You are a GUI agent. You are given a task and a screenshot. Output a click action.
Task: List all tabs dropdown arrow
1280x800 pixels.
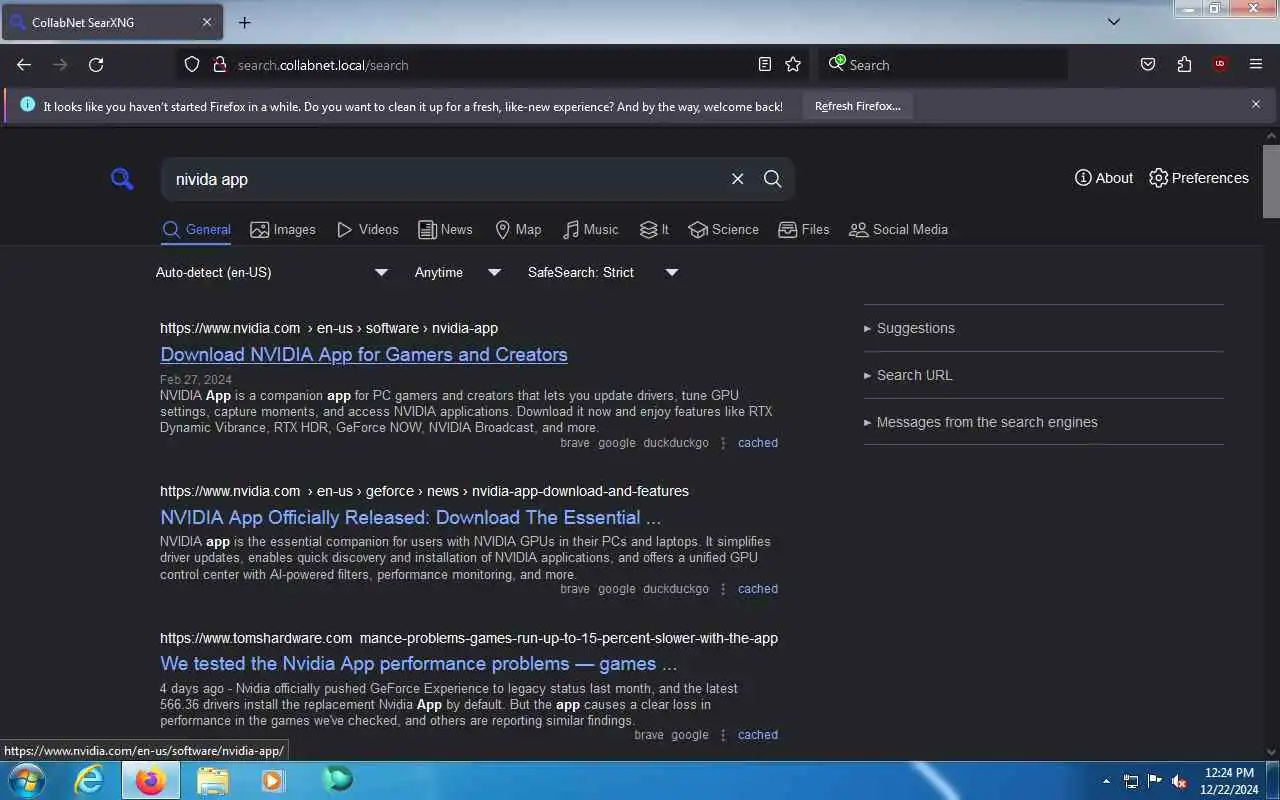click(1114, 21)
